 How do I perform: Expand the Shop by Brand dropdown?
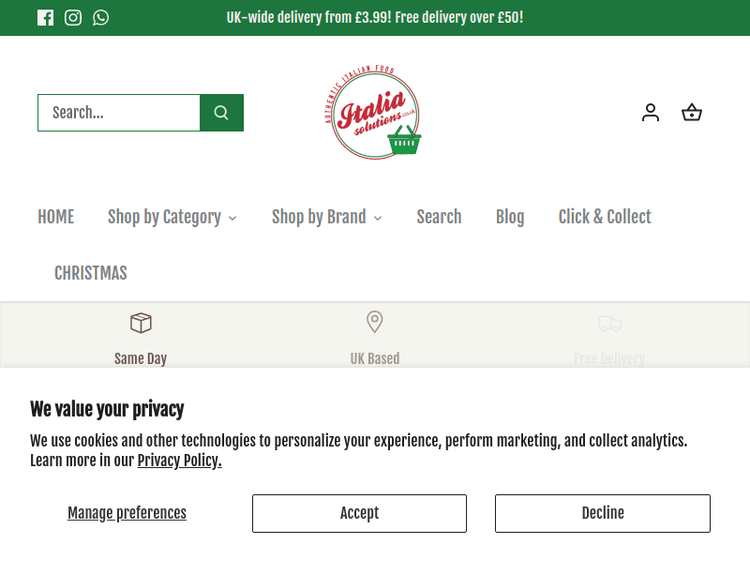326,217
